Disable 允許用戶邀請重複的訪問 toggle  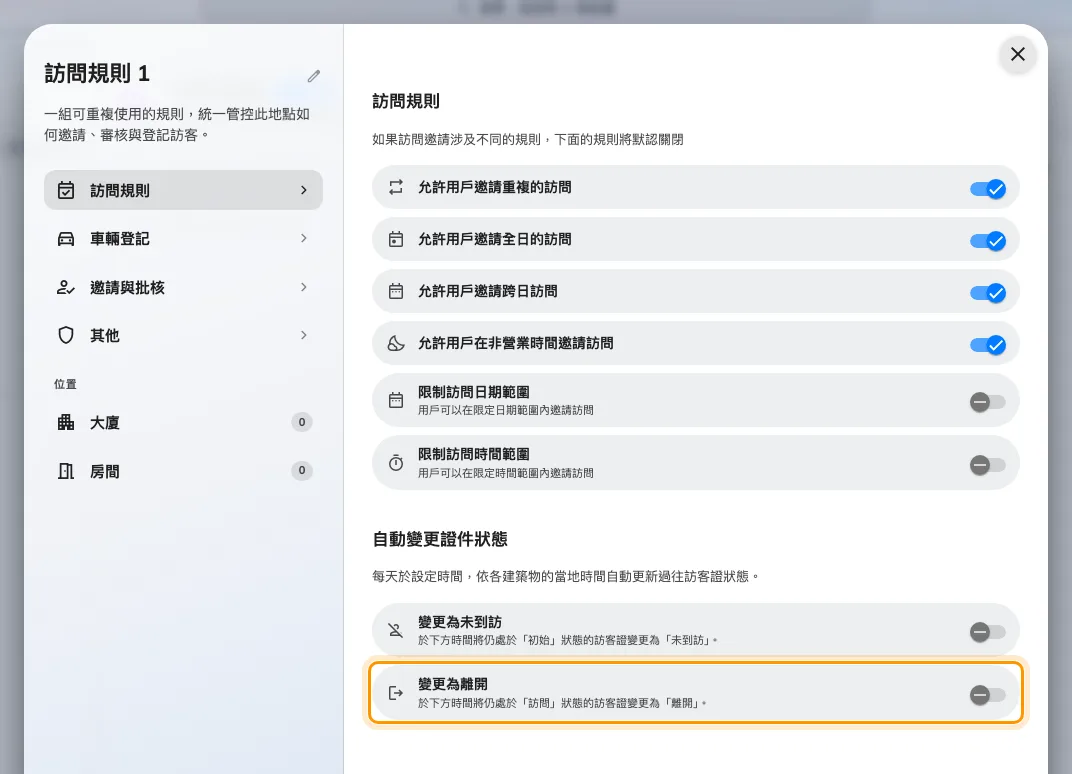point(988,189)
